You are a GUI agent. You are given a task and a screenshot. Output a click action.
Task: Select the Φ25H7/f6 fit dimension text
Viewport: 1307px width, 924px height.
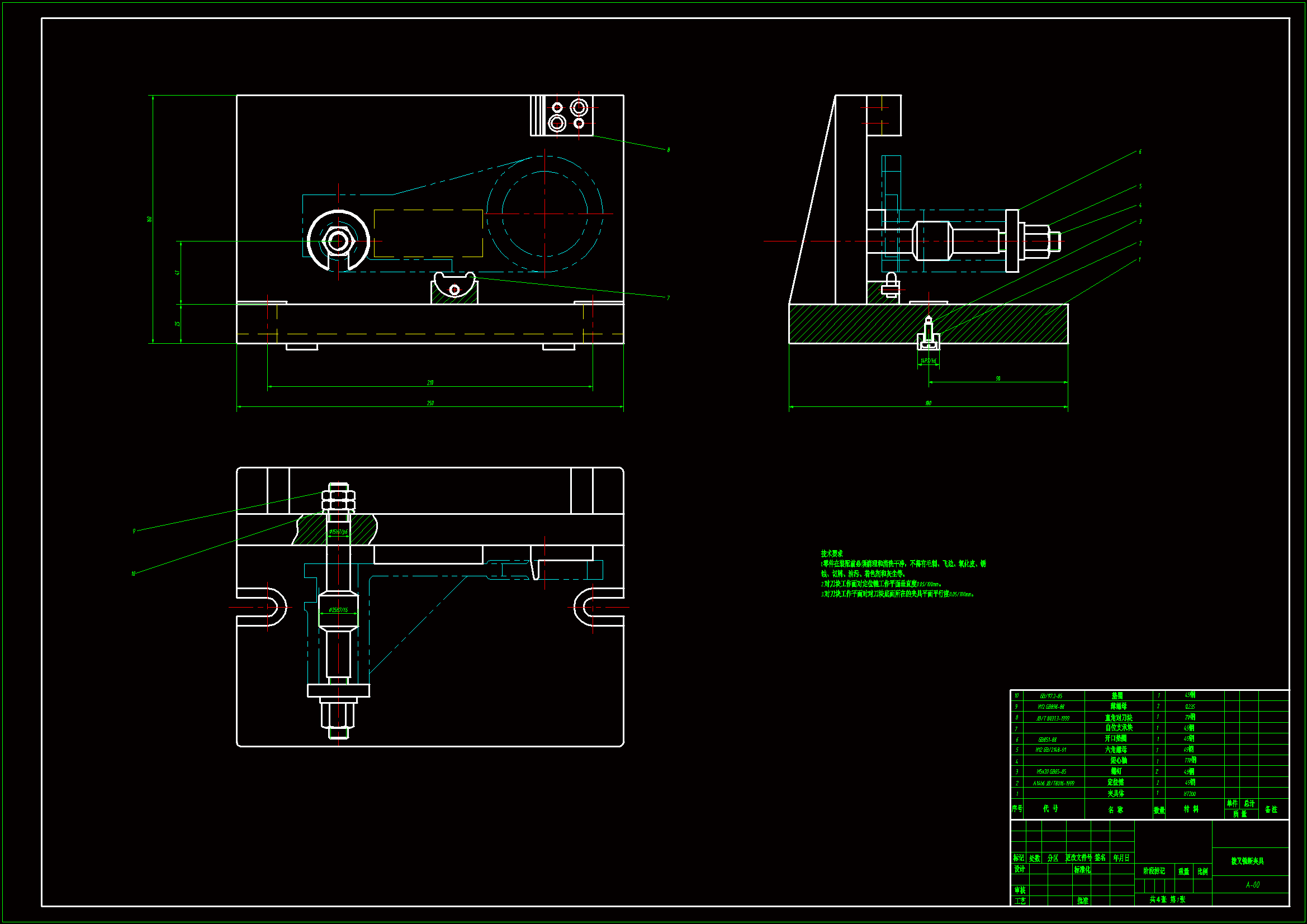338,610
